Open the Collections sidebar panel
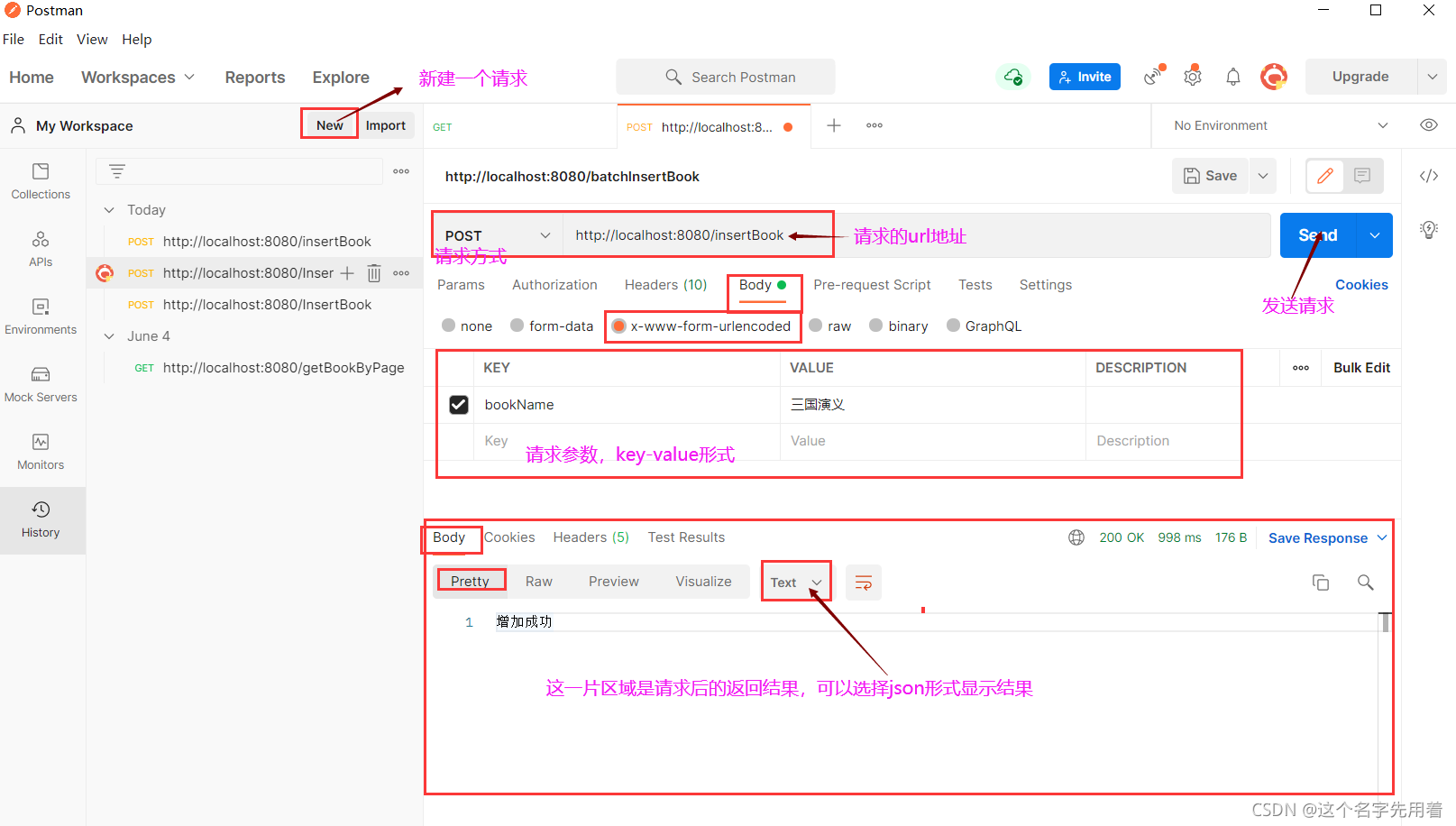 tap(41, 181)
